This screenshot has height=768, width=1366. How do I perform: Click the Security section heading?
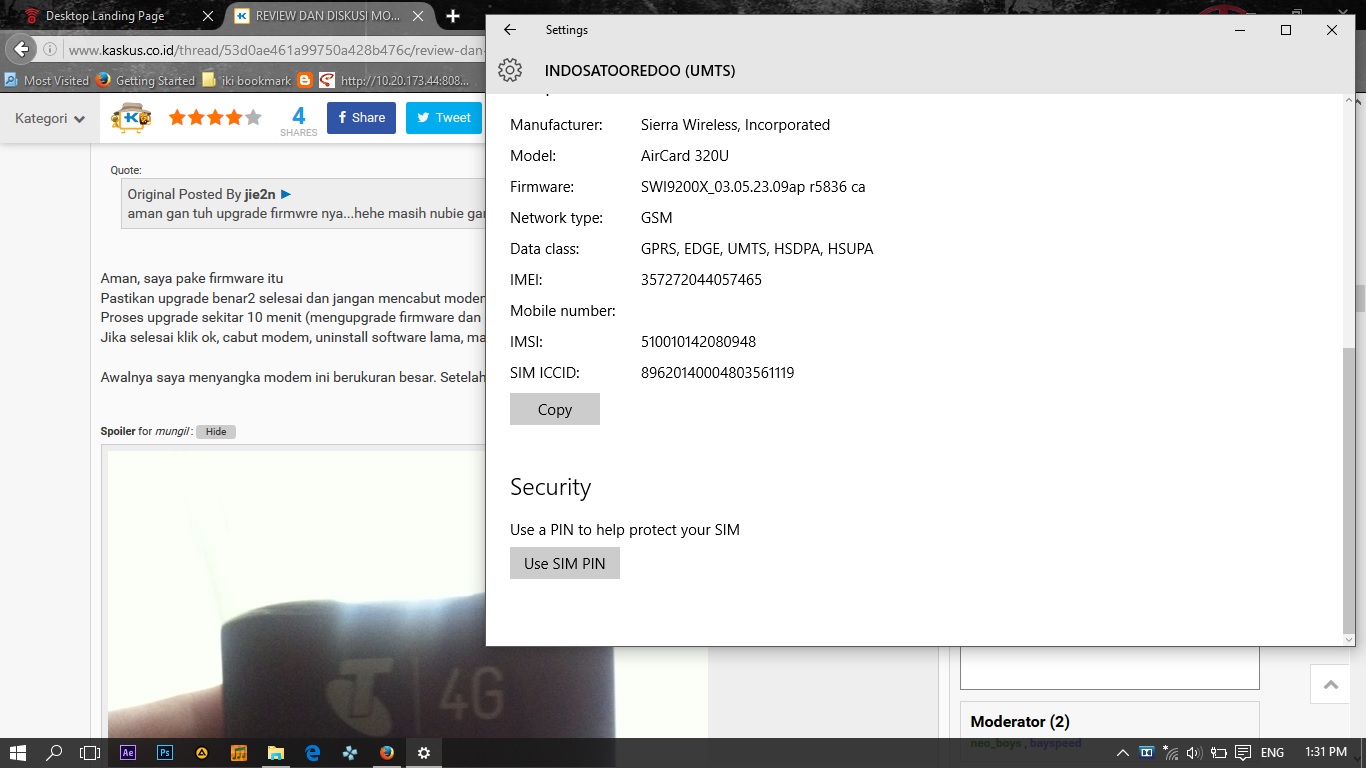tap(550, 487)
